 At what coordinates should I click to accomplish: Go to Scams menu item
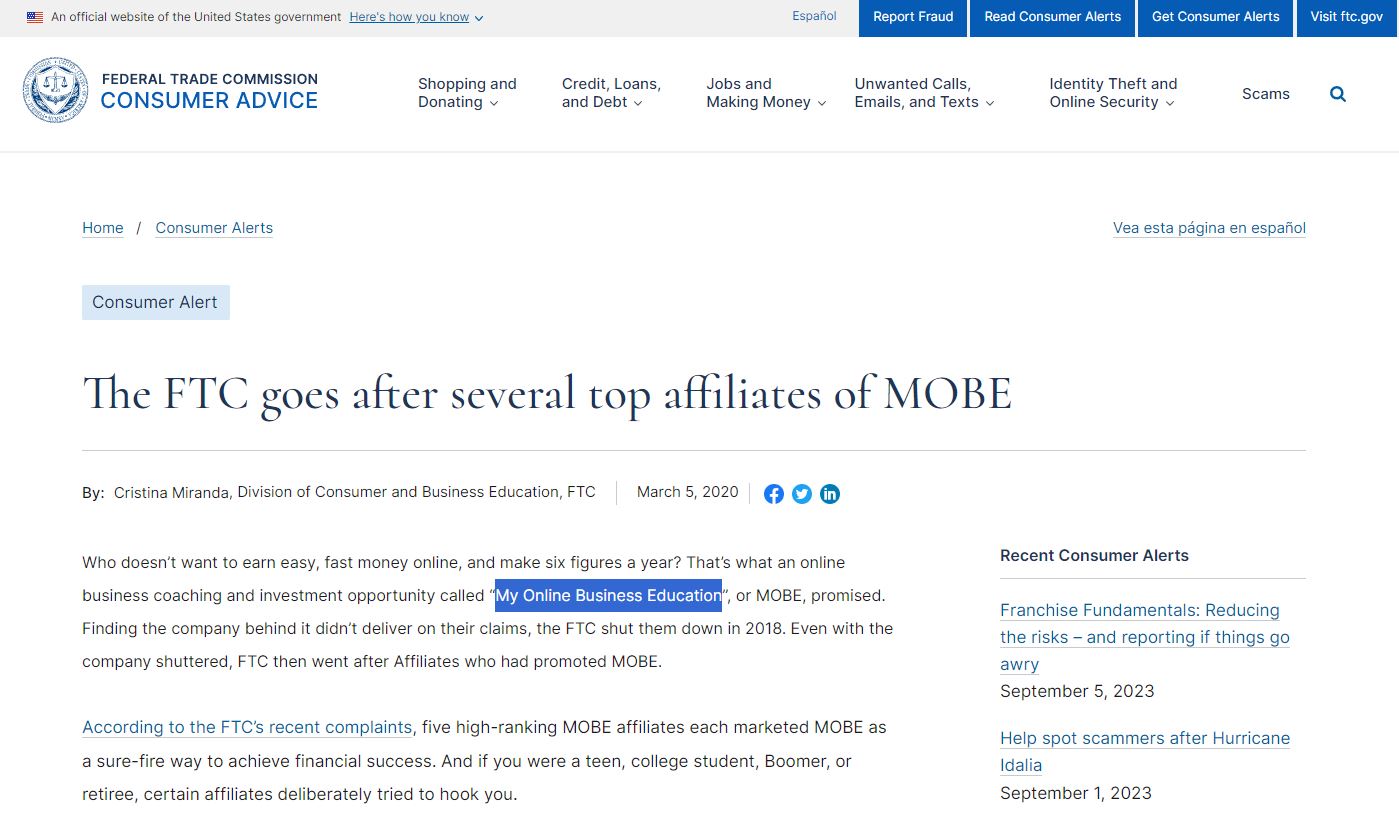[1266, 94]
